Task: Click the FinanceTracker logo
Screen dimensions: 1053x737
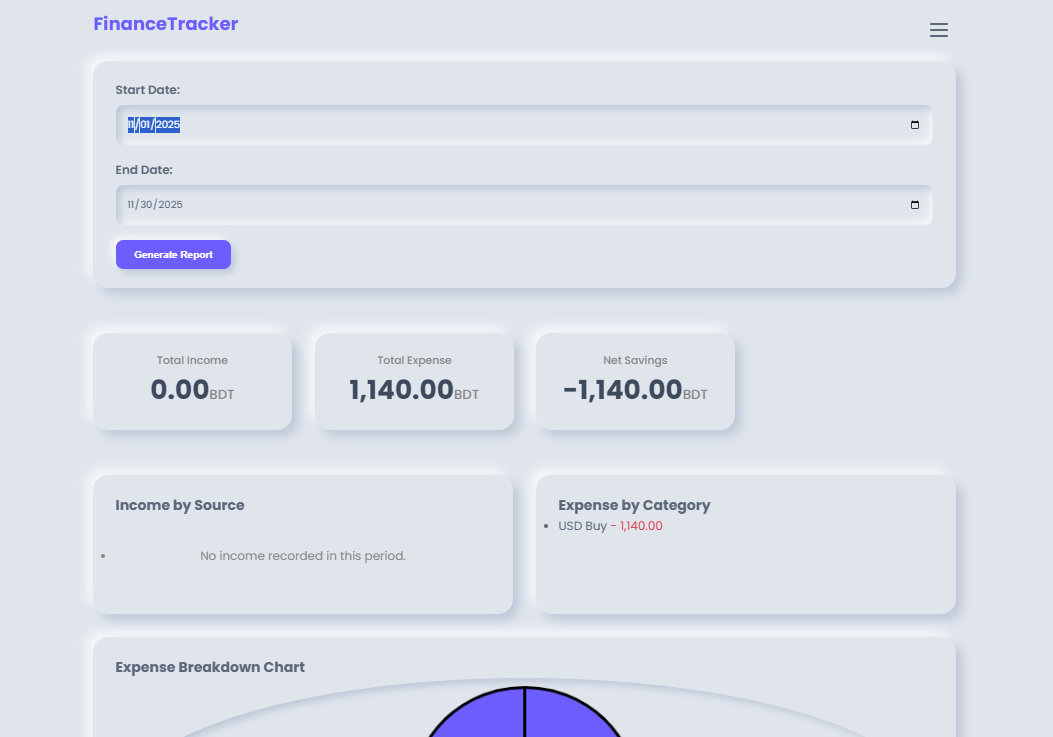Action: pyautogui.click(x=165, y=23)
